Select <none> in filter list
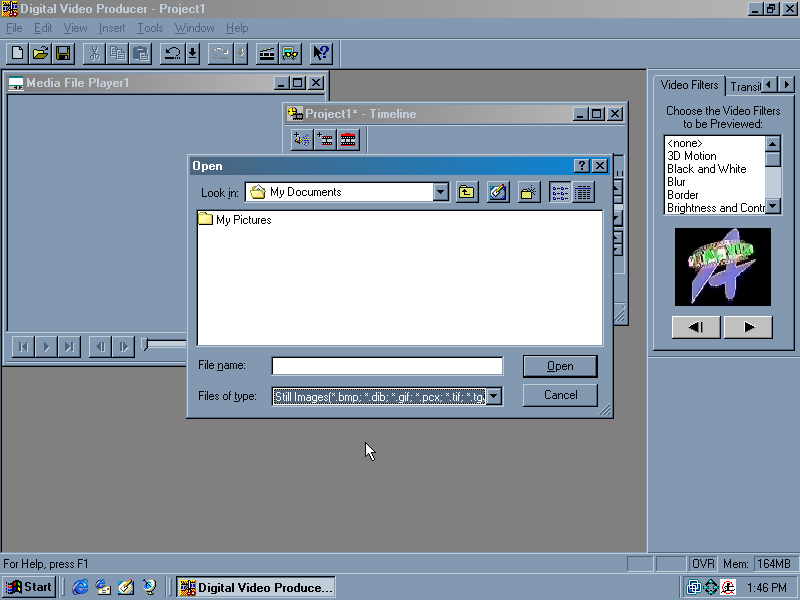 (x=685, y=143)
